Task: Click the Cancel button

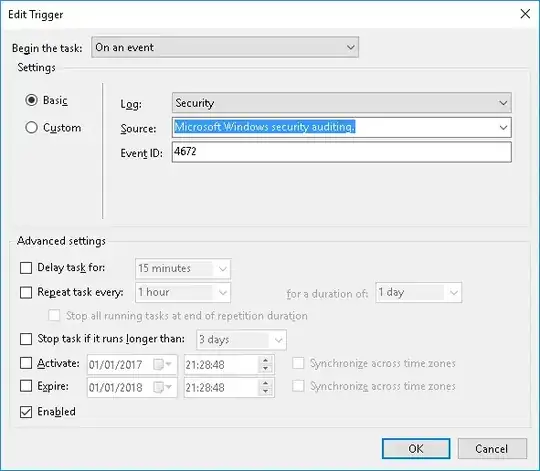Action: pyautogui.click(x=492, y=448)
